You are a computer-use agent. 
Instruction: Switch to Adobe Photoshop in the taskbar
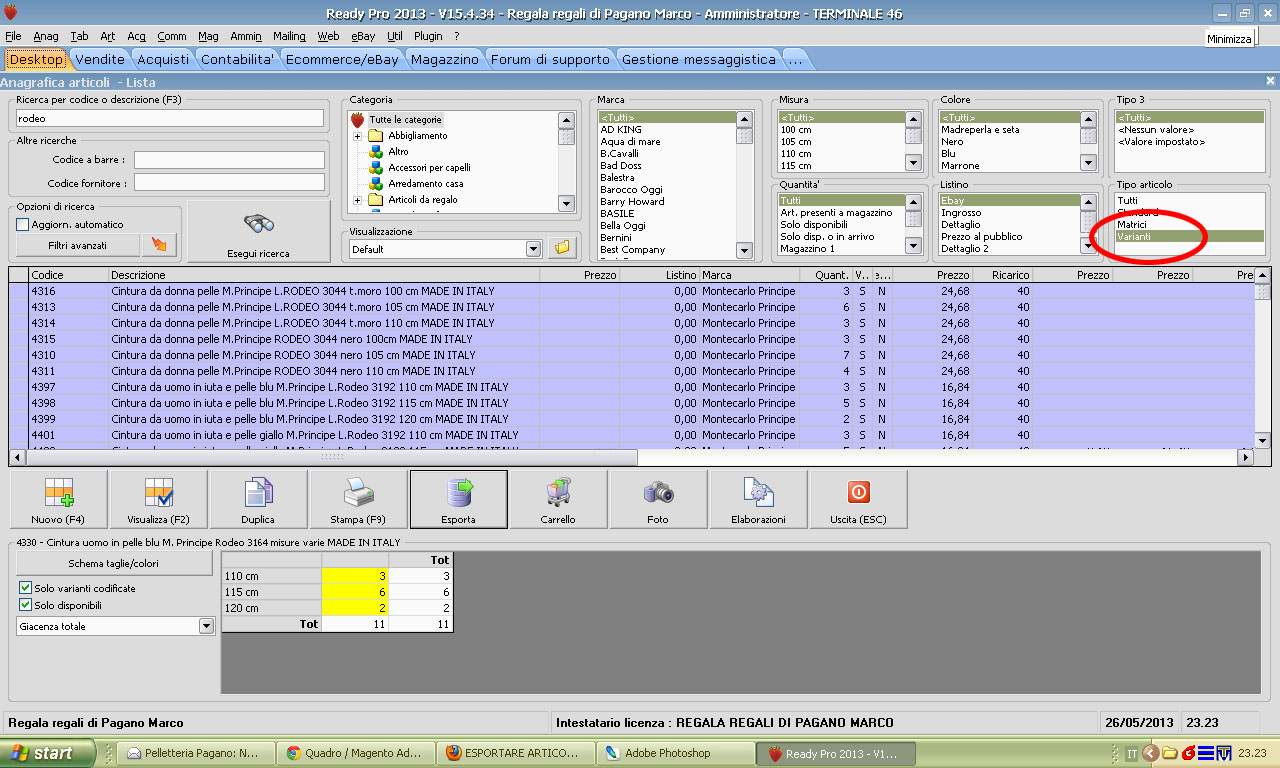pos(675,753)
